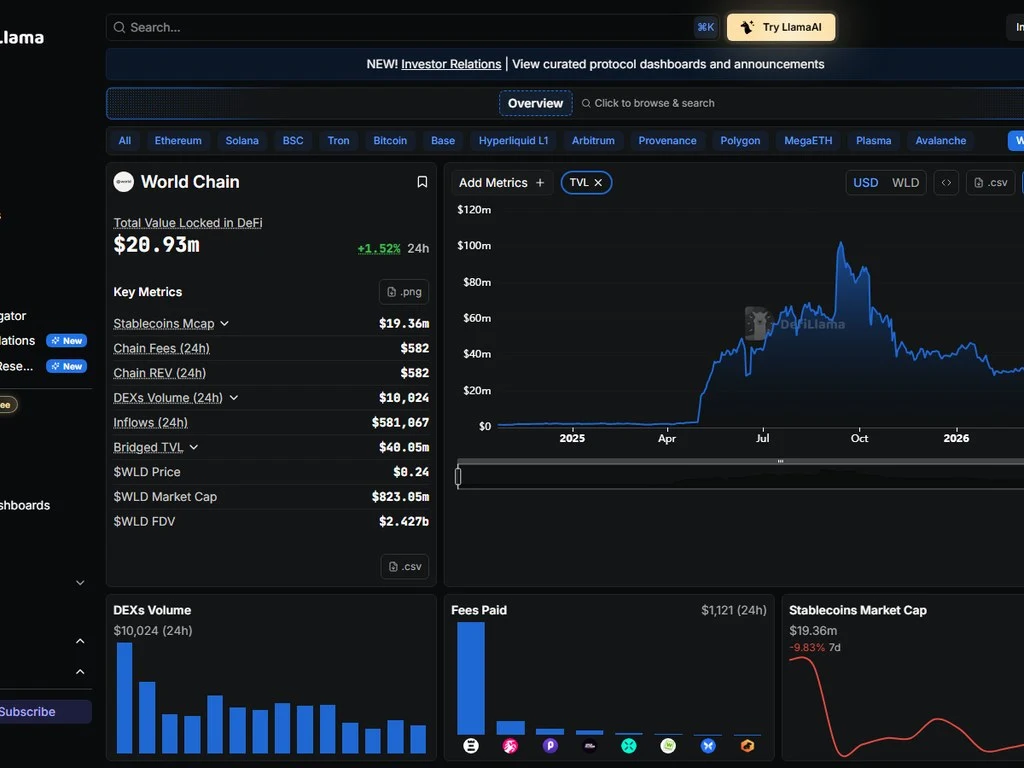Click the teal X Fees Paid protocol icon
The image size is (1024, 768).
coord(629,746)
